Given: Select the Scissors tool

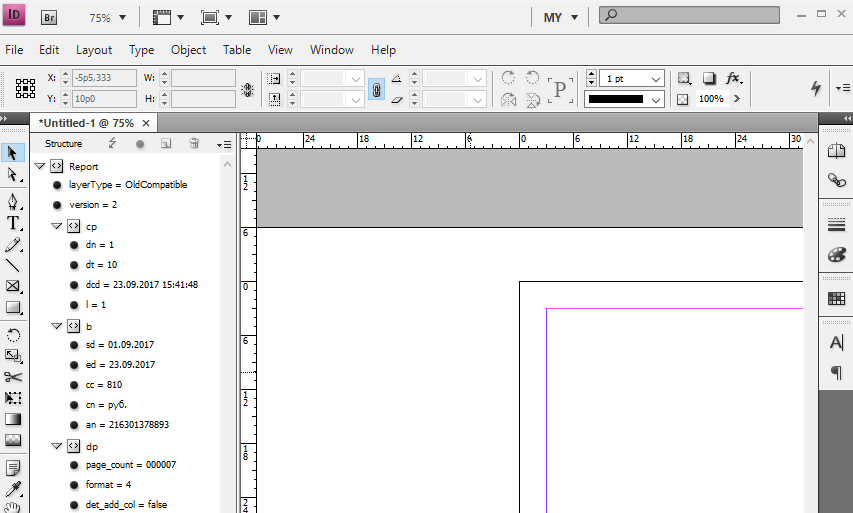Looking at the screenshot, I should tap(13, 377).
